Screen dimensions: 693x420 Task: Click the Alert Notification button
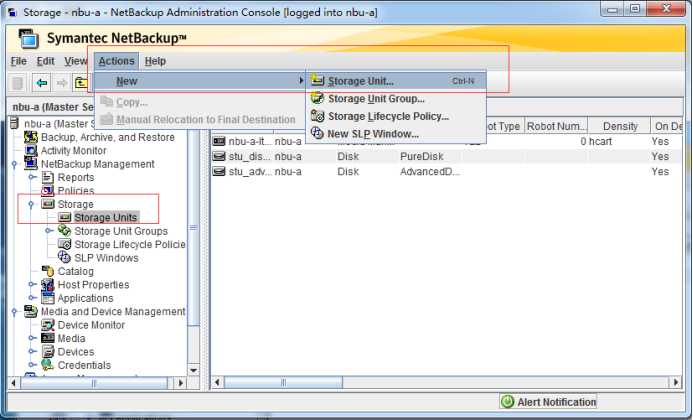(x=548, y=401)
